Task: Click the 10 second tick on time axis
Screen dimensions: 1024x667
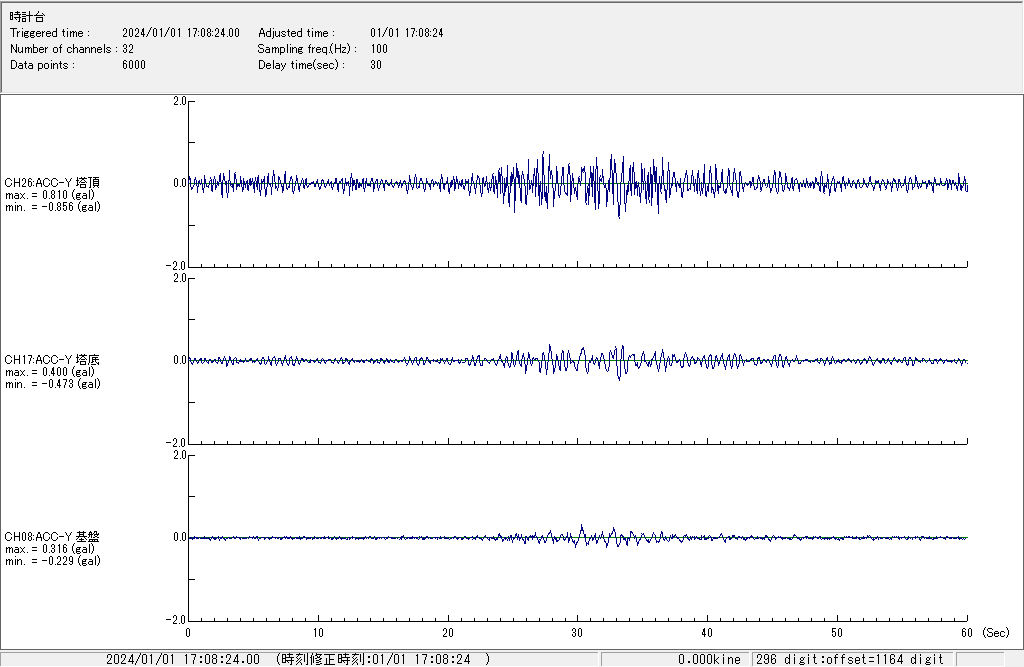Action: (x=318, y=632)
